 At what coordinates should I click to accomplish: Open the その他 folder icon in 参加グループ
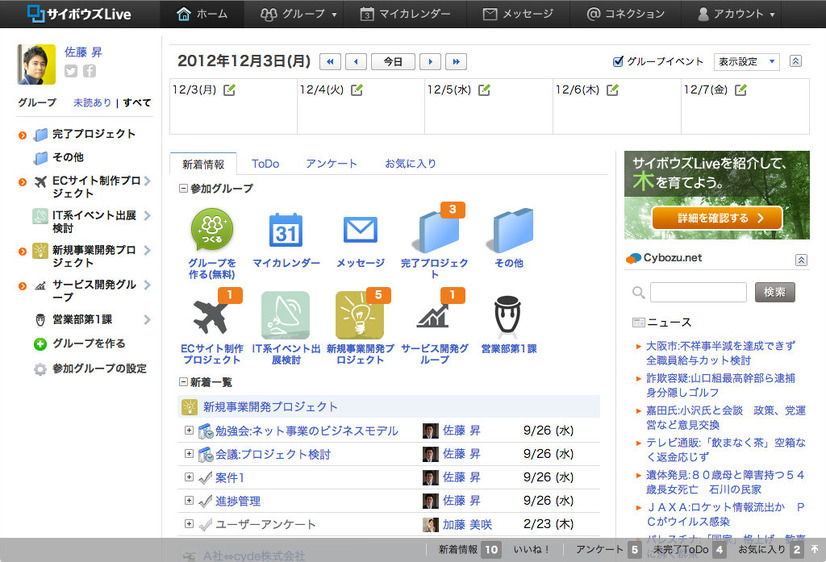(x=510, y=230)
